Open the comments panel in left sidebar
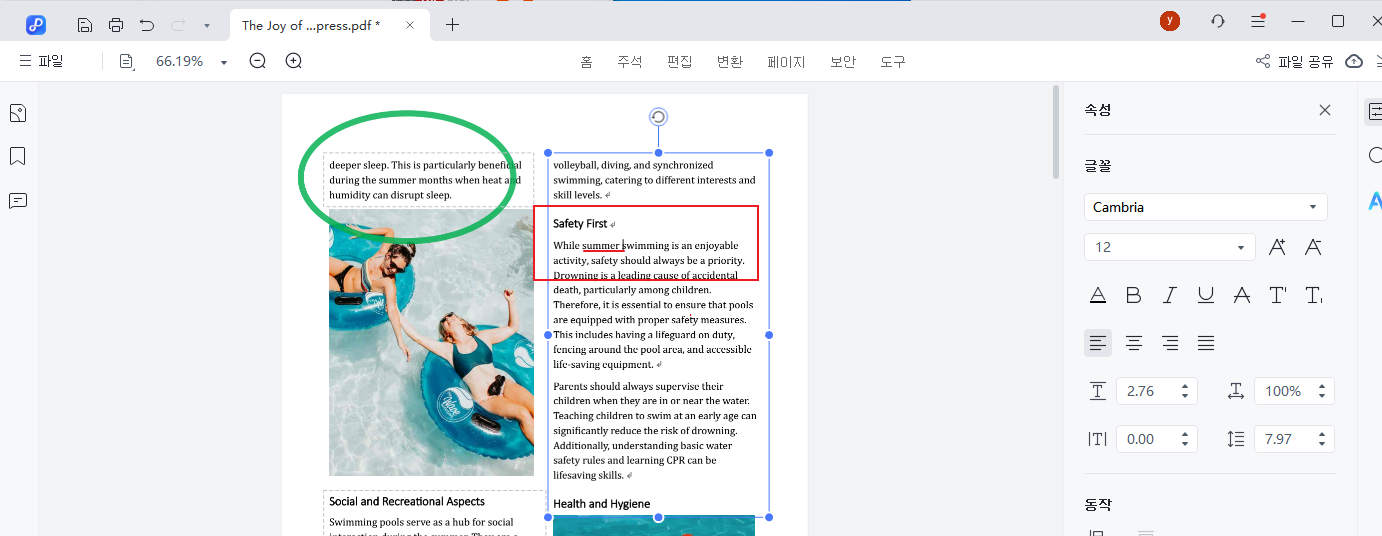 click(x=17, y=201)
